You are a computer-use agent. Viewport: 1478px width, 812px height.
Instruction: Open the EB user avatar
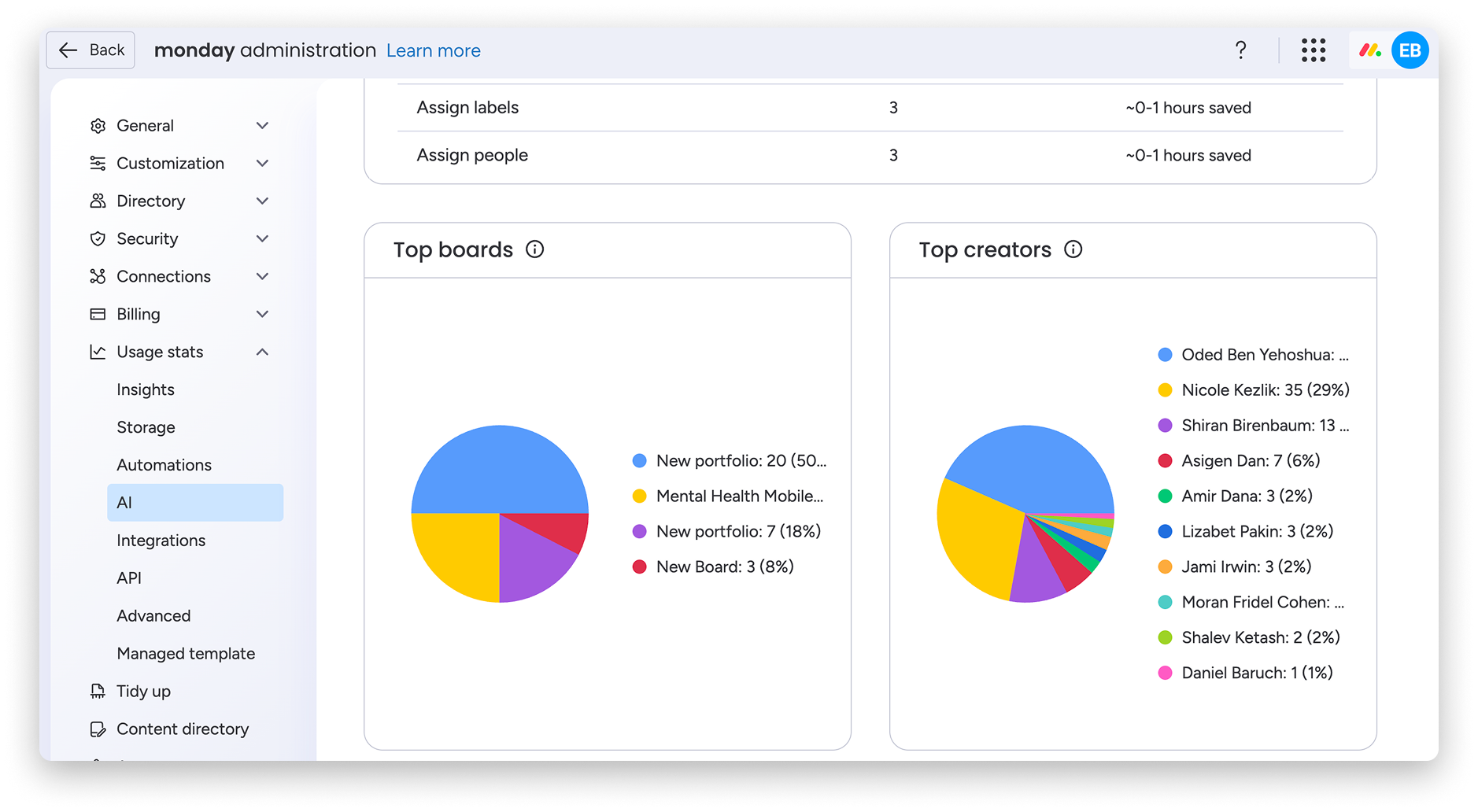(1410, 50)
